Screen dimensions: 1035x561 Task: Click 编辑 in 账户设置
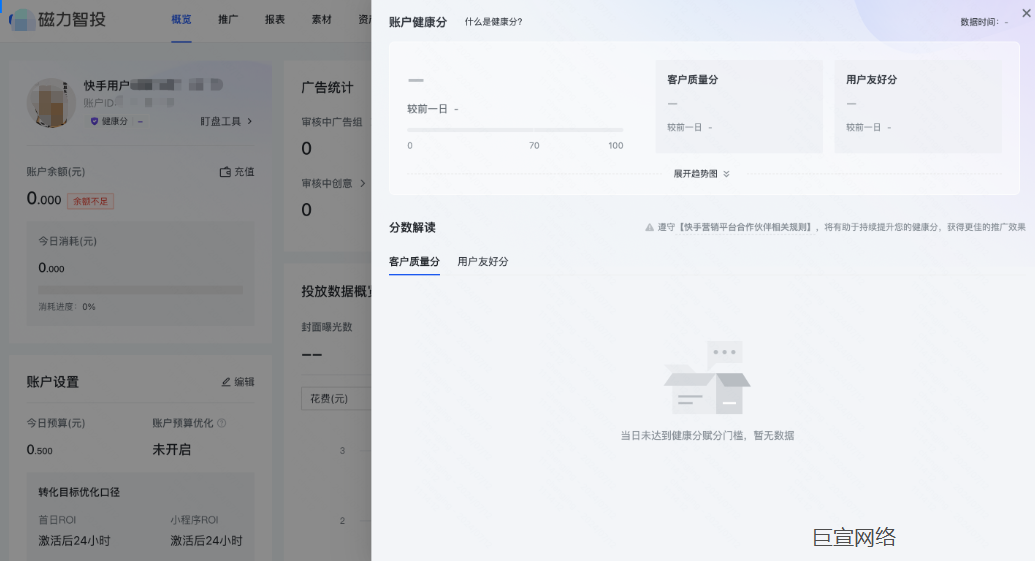coord(238,381)
